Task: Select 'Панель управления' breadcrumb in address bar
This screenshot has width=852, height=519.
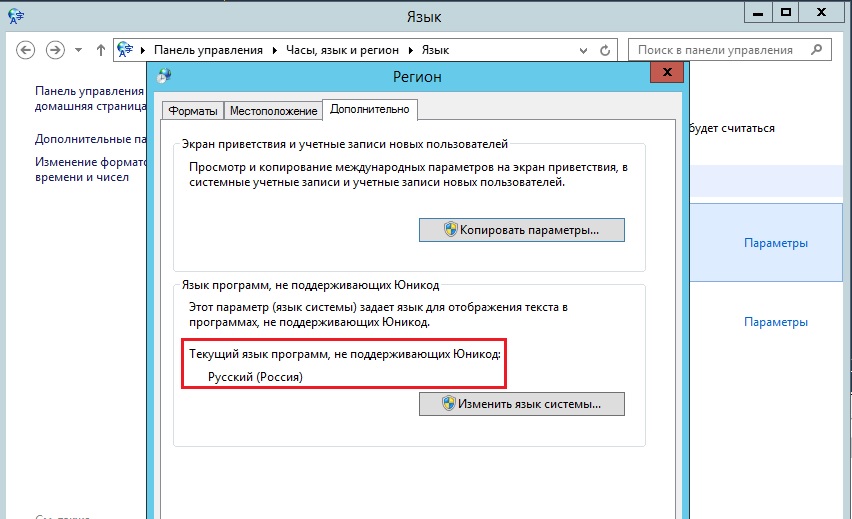Action: 208,50
